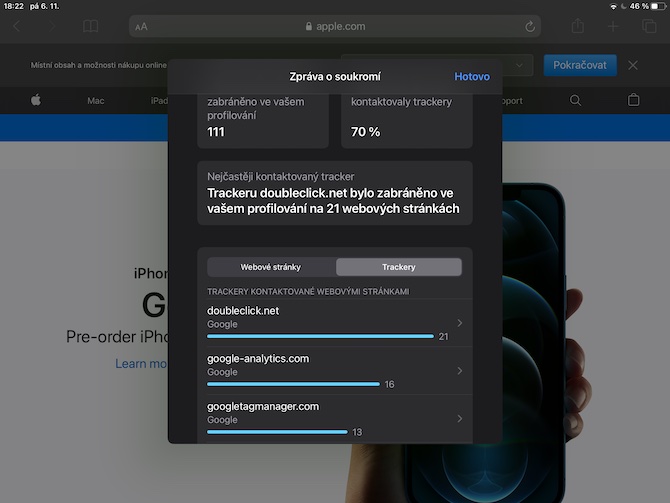Click the Wi-Fi icon in status bar
Viewport: 670px width, 503px height.
click(x=613, y=6)
